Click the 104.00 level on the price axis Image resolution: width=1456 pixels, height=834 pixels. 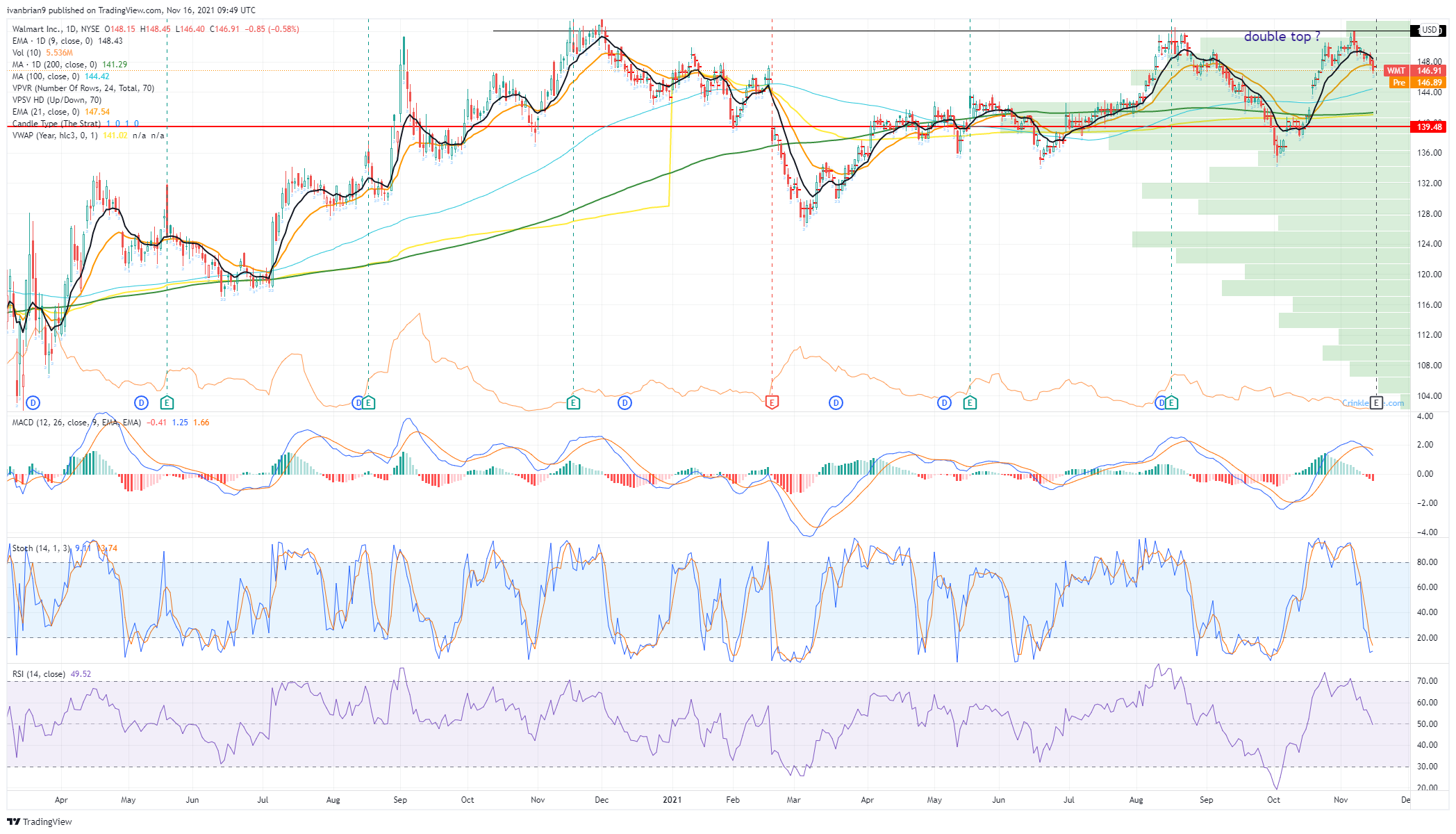point(1430,396)
